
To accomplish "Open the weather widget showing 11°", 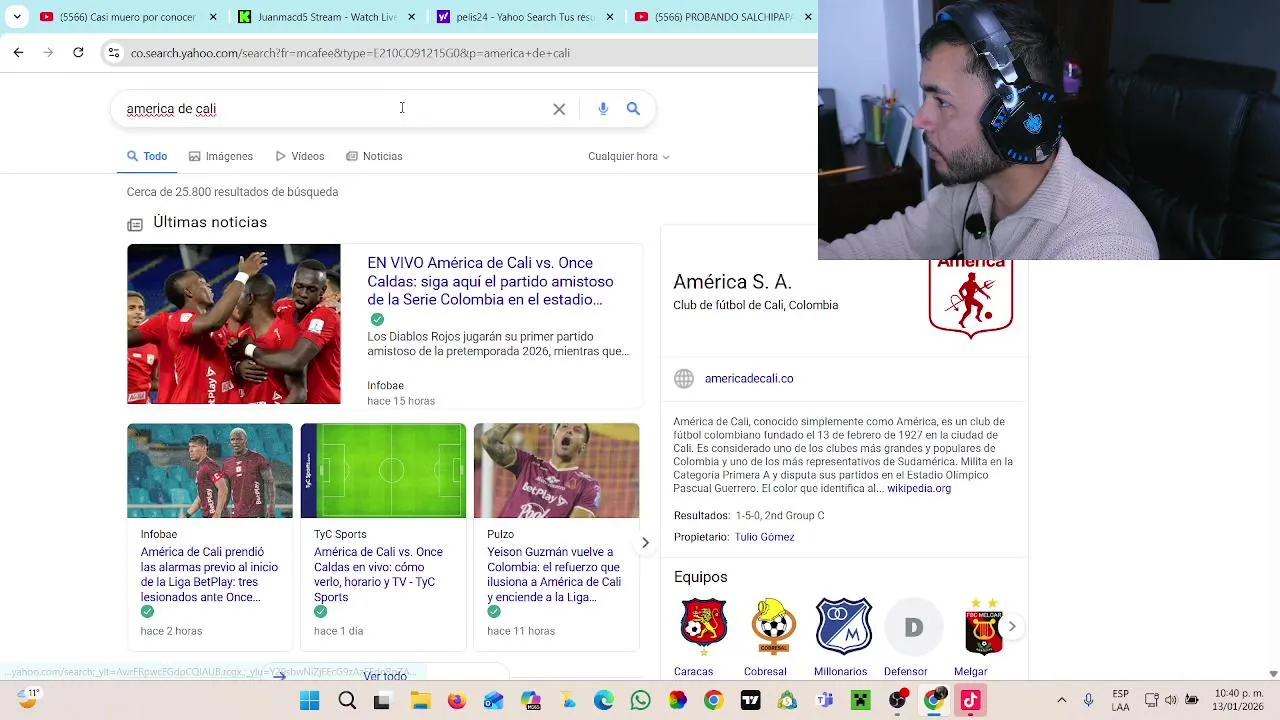I will 27,699.
